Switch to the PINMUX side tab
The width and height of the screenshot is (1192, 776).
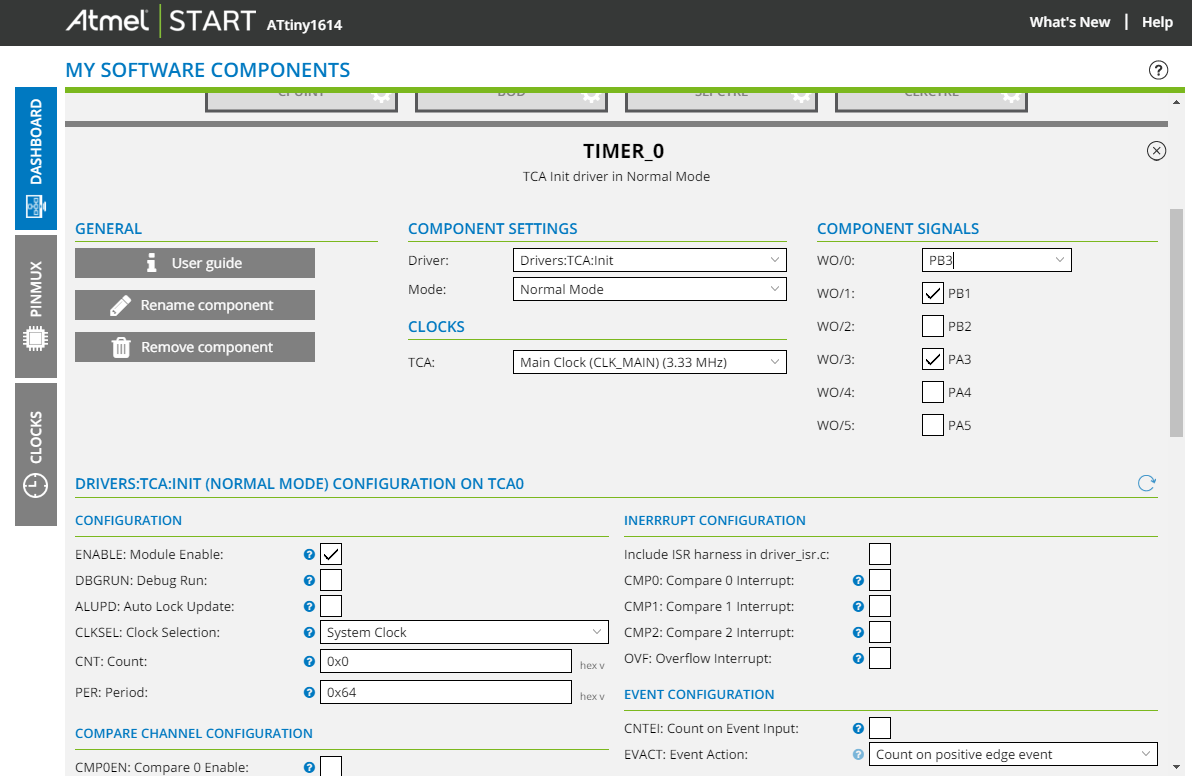click(36, 307)
